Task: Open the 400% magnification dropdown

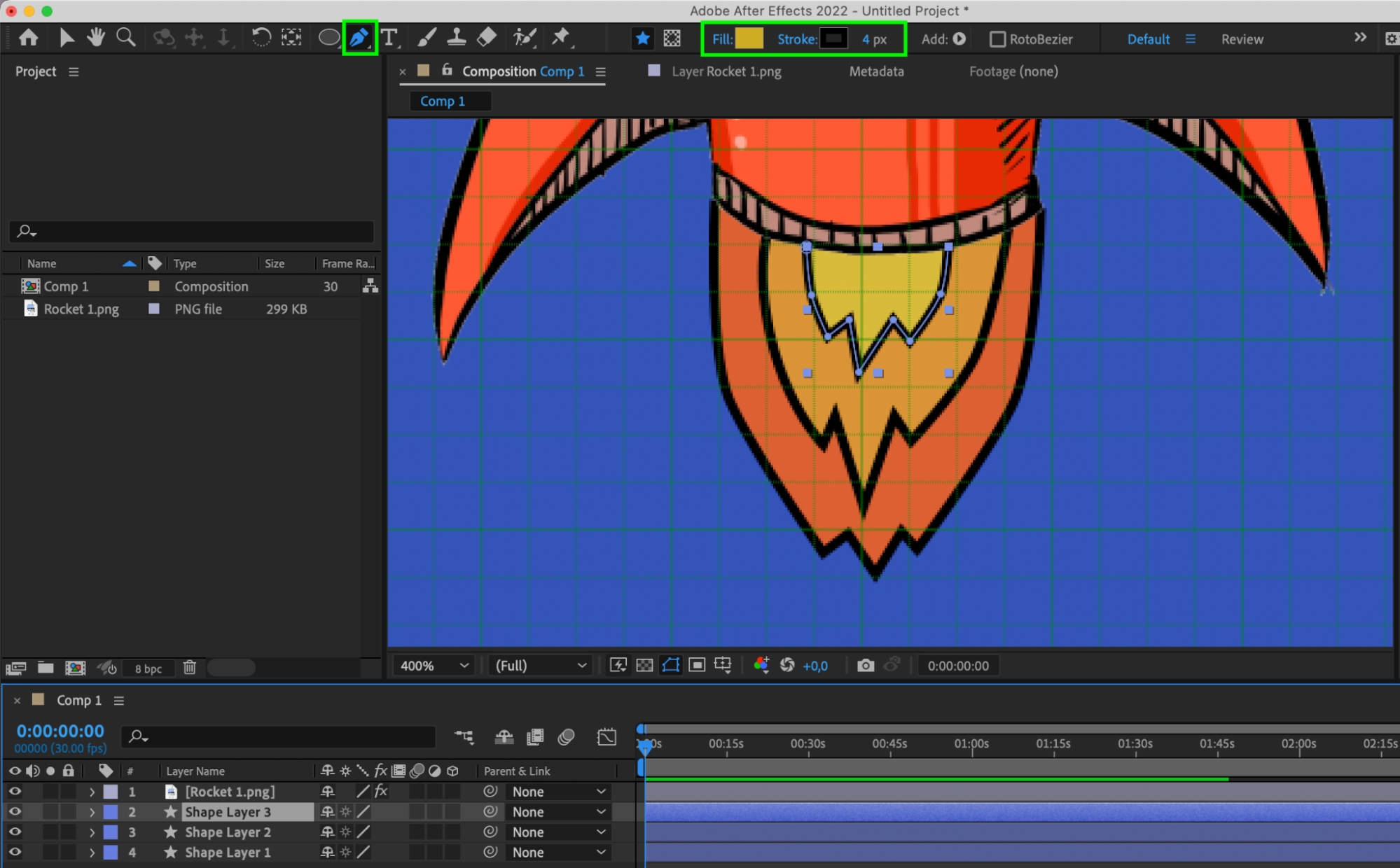Action: (434, 666)
